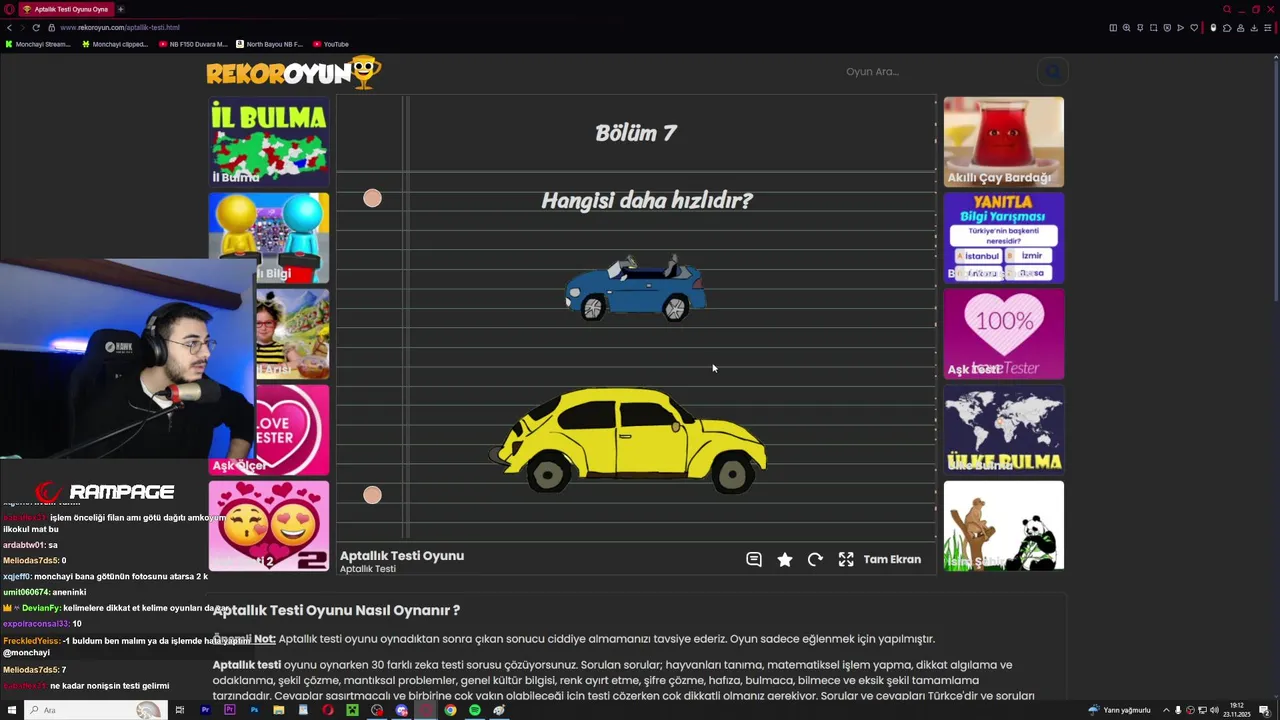Screen dimensions: 1280x720
Task: Click the REKOROYUN logo
Action: click(x=293, y=72)
